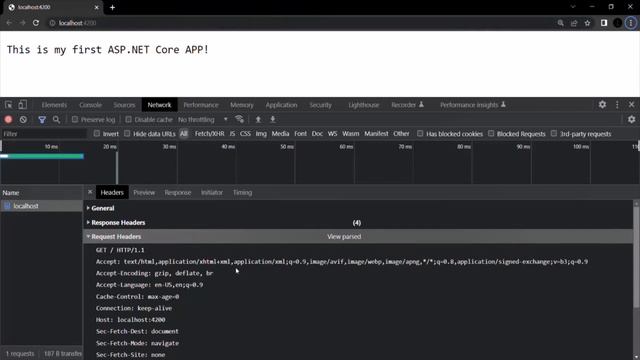Reload the browser page
The image size is (640, 360).
click(36, 23)
